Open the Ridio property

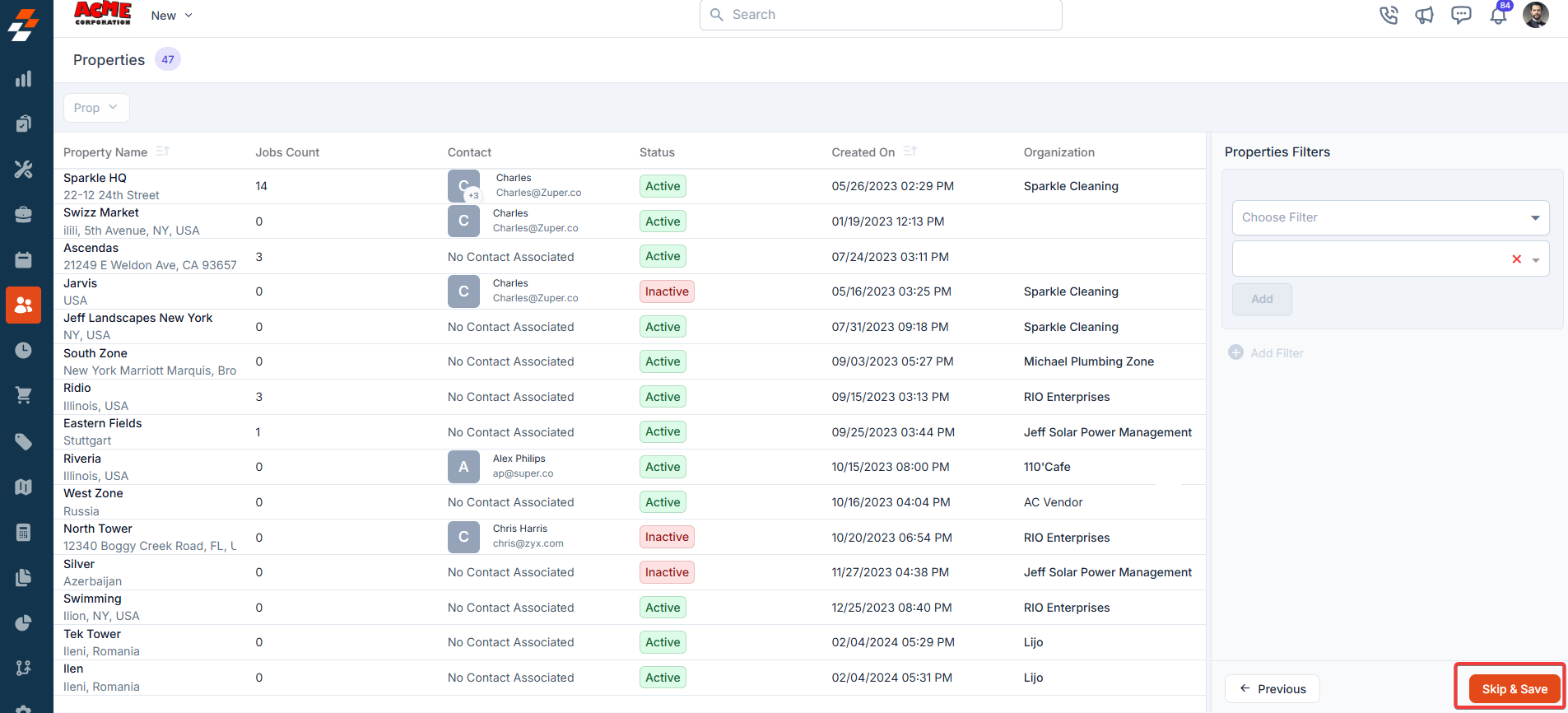click(x=77, y=388)
